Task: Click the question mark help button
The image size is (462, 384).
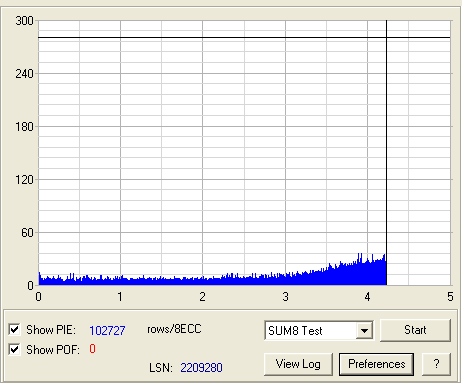Action: (436, 364)
